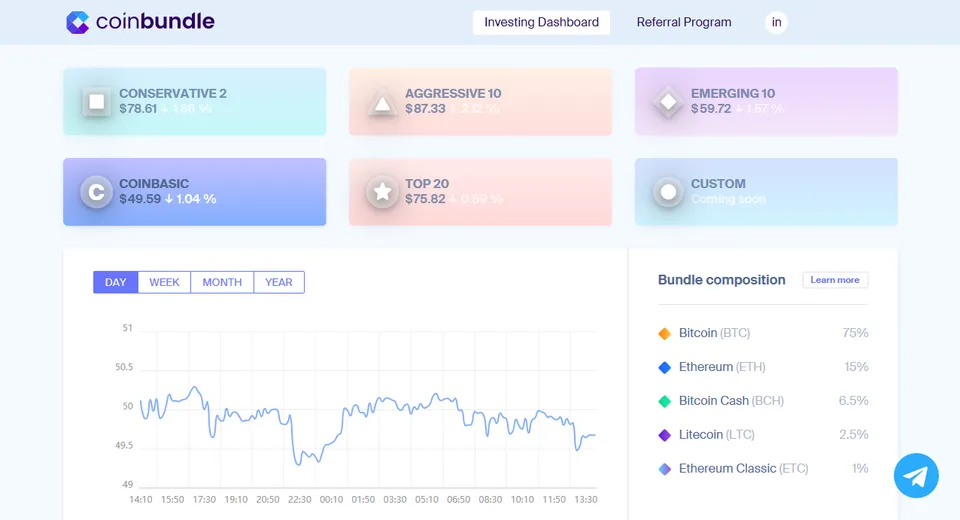Click the 15% Ethereum allocation value
The image size is (960, 520).
click(x=857, y=367)
